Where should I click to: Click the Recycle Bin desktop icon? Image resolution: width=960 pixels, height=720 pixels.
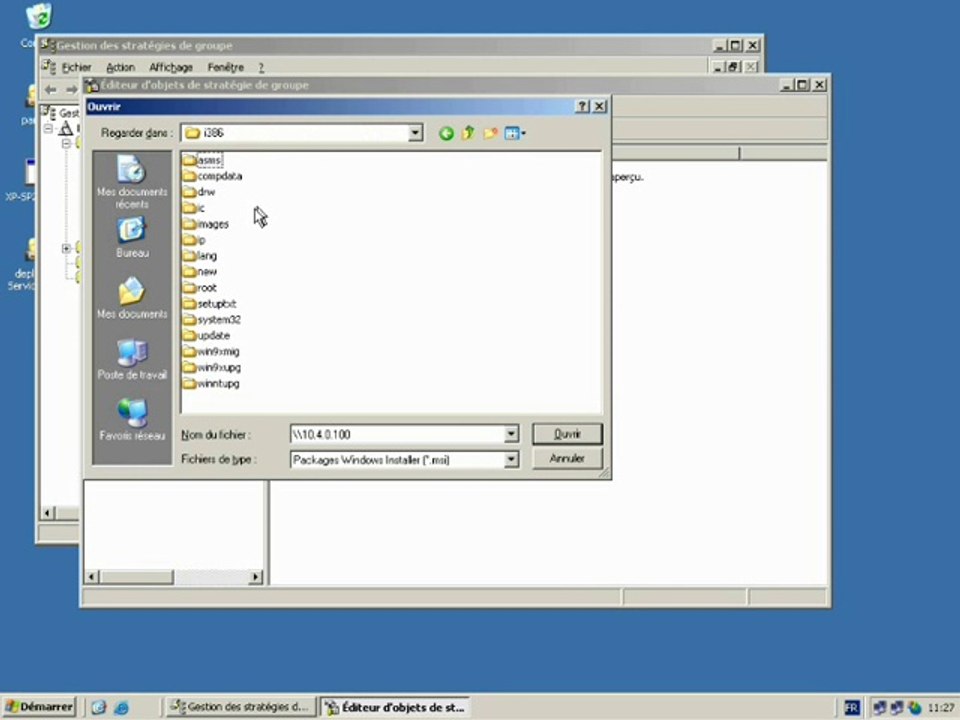pyautogui.click(x=38, y=16)
